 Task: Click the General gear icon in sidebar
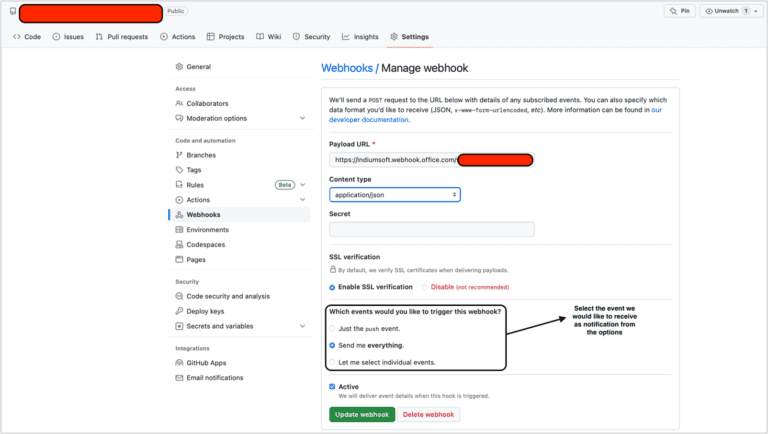coord(179,67)
